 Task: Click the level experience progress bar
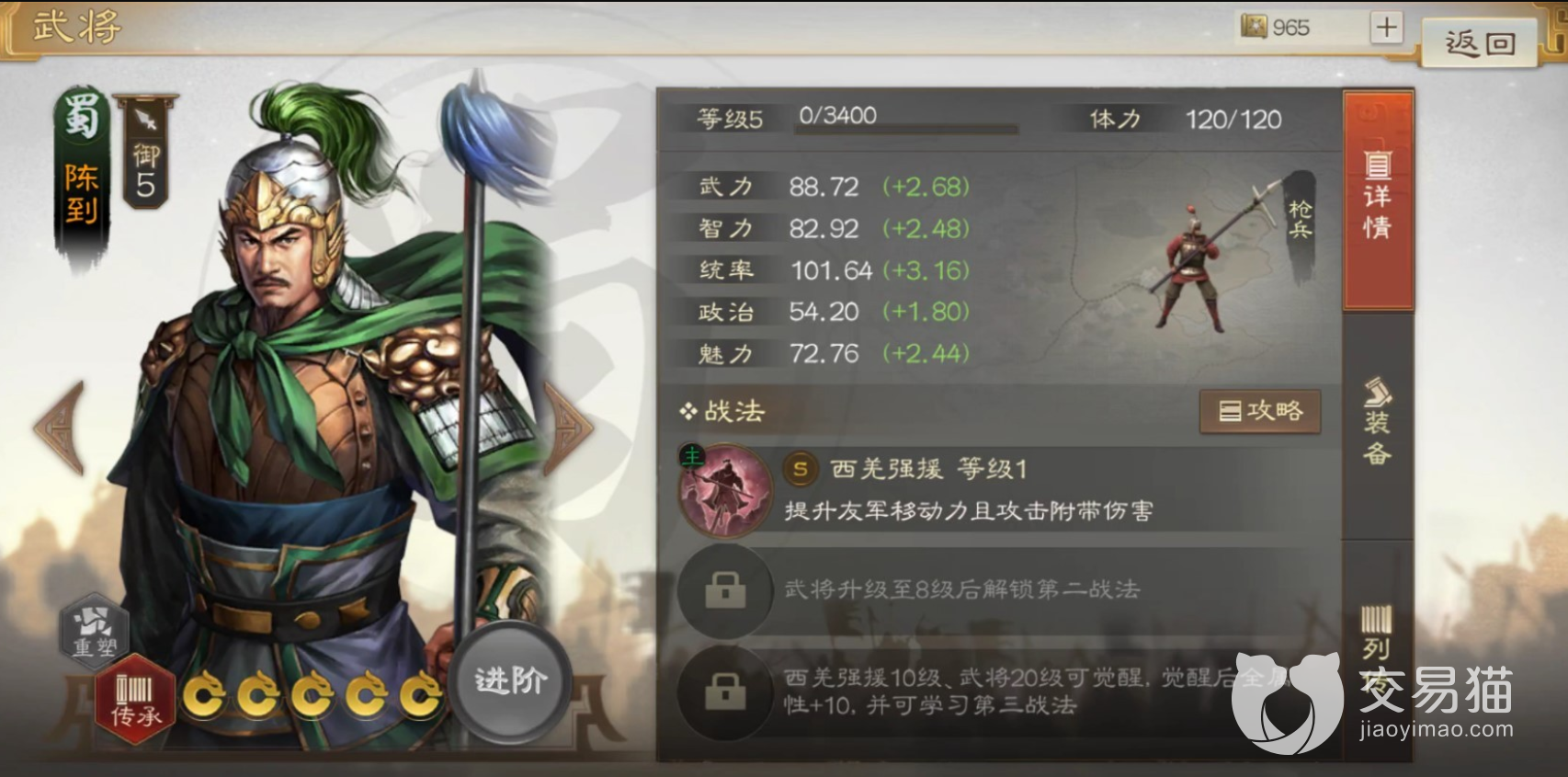[x=906, y=131]
